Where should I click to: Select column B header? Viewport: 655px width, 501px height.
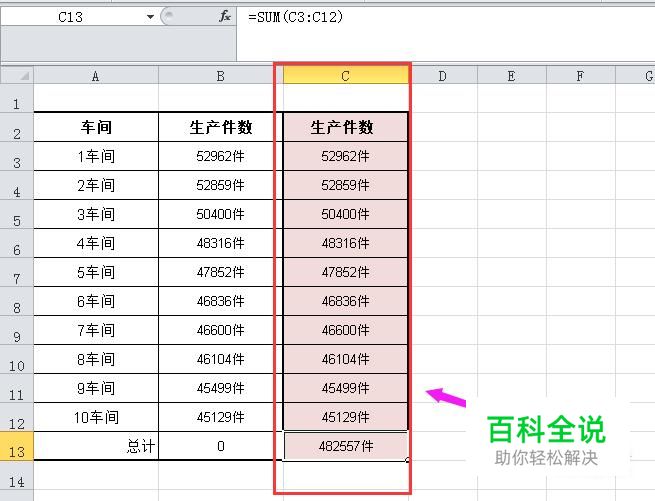pos(221,76)
